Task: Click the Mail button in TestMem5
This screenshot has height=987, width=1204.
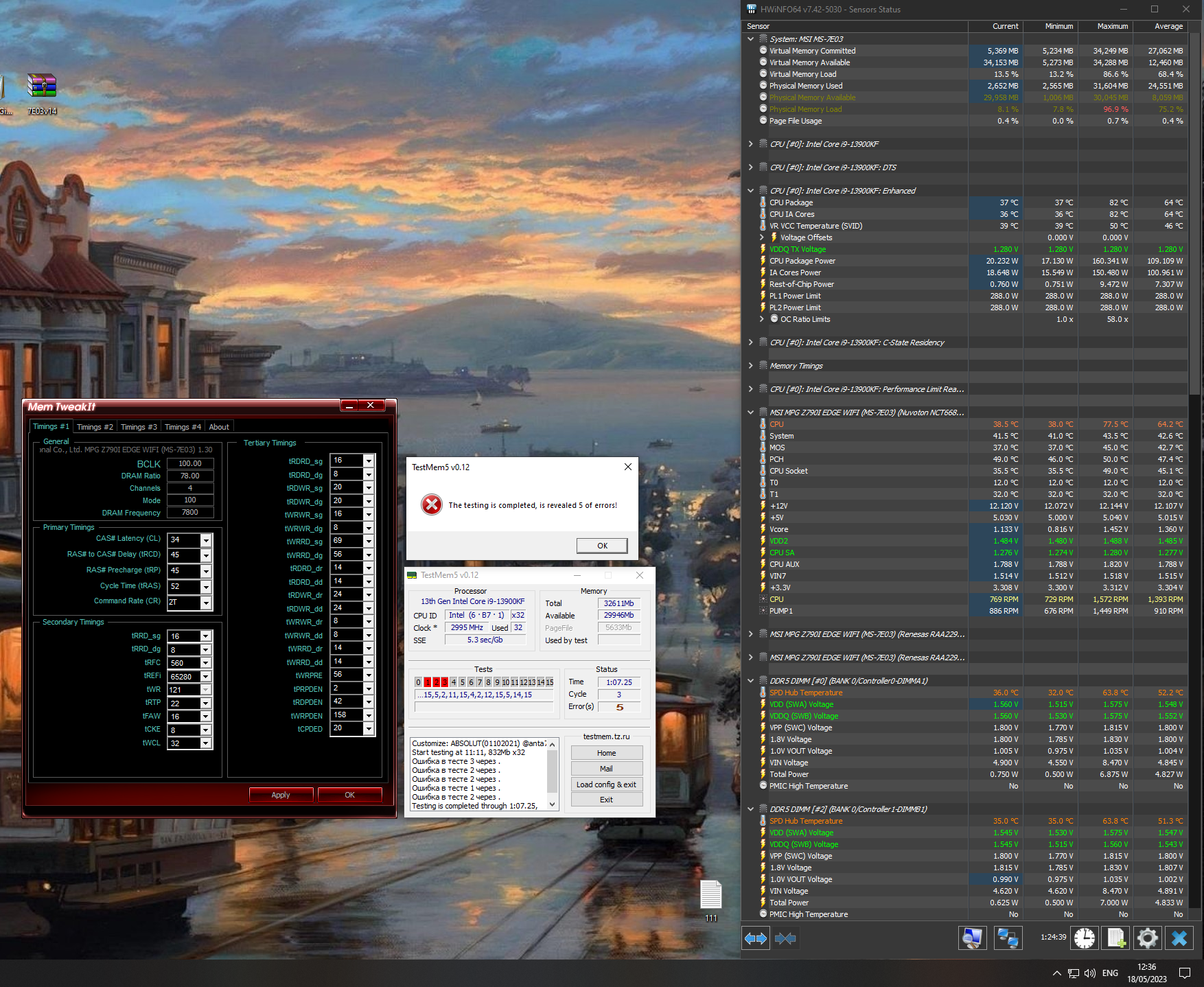Action: pyautogui.click(x=606, y=769)
